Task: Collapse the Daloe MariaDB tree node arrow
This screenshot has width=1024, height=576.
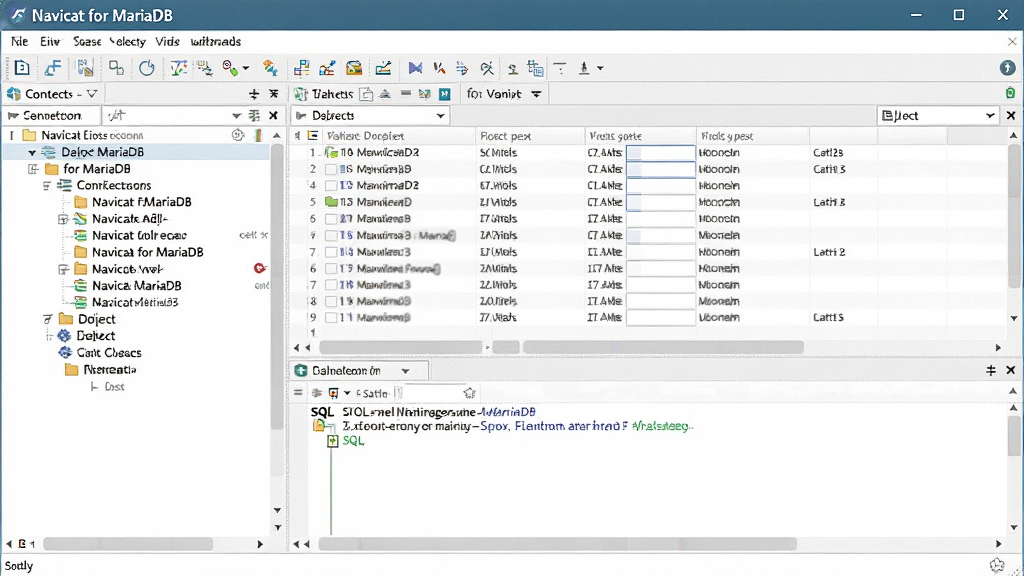Action: (31, 152)
